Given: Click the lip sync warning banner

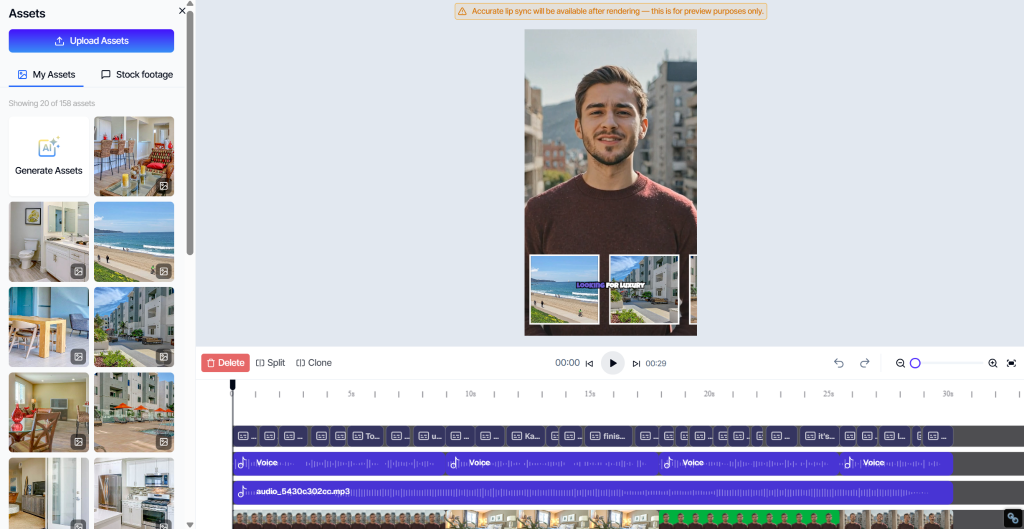Looking at the screenshot, I should tap(611, 11).
